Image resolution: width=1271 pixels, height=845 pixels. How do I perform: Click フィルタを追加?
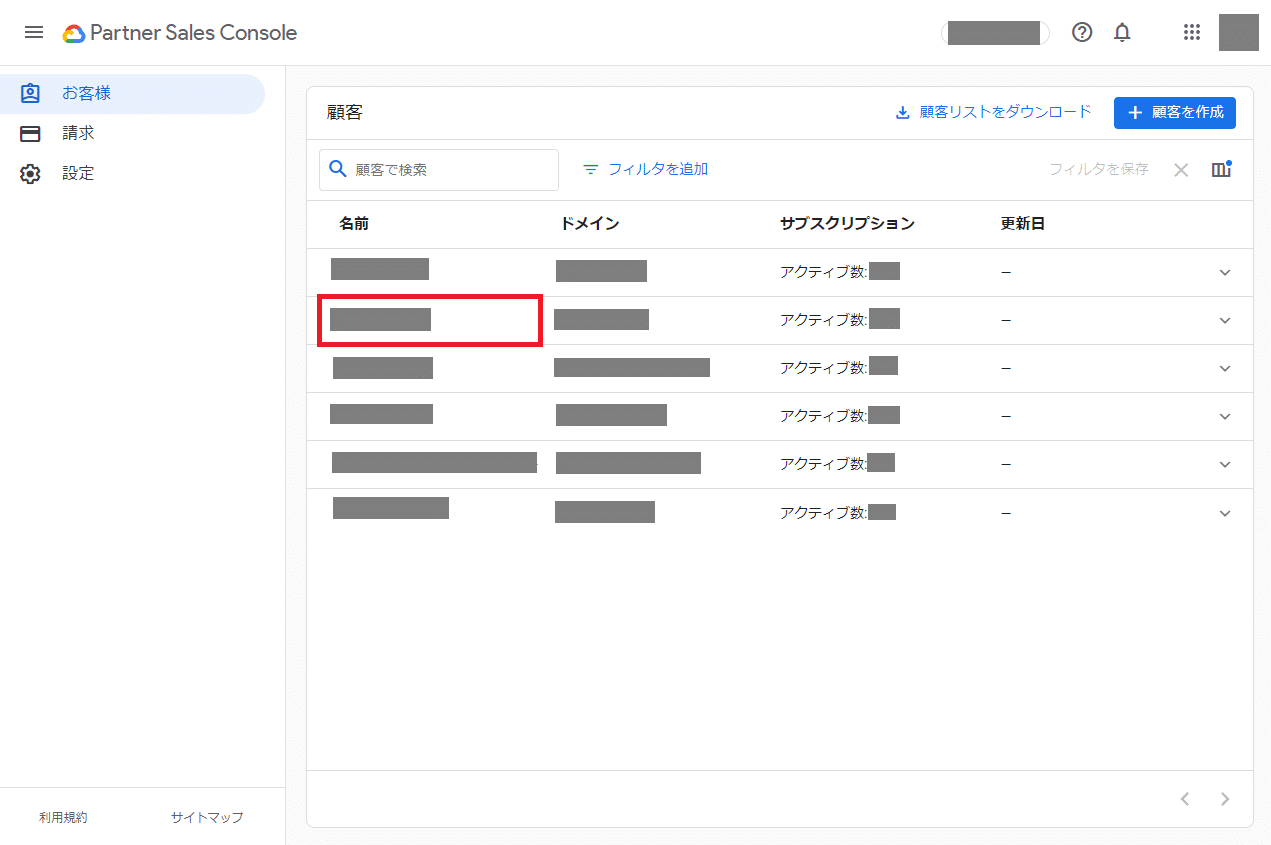coord(646,170)
